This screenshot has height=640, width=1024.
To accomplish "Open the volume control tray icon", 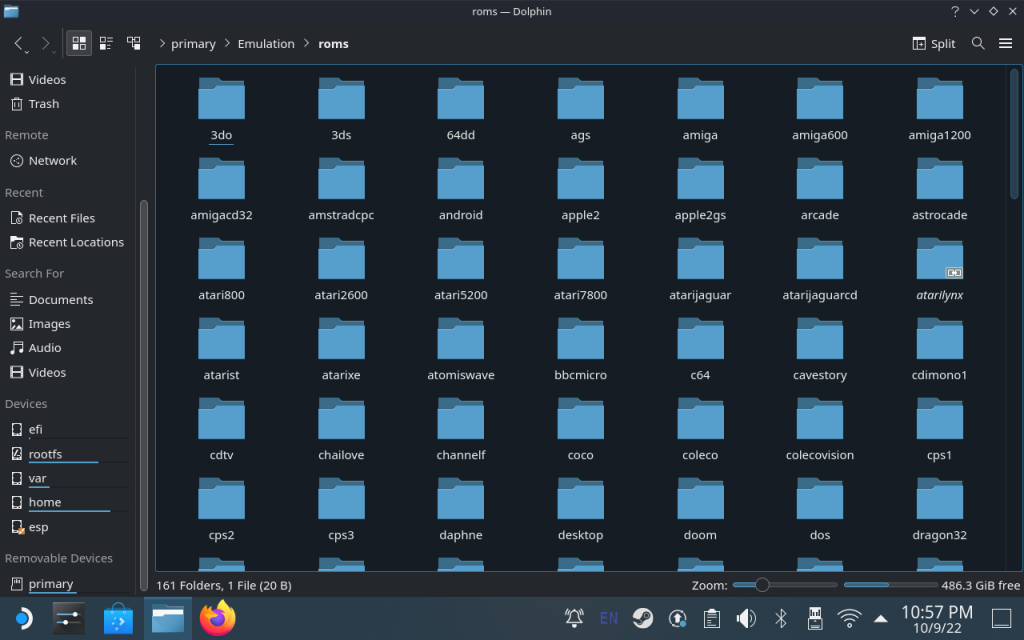I will click(746, 618).
